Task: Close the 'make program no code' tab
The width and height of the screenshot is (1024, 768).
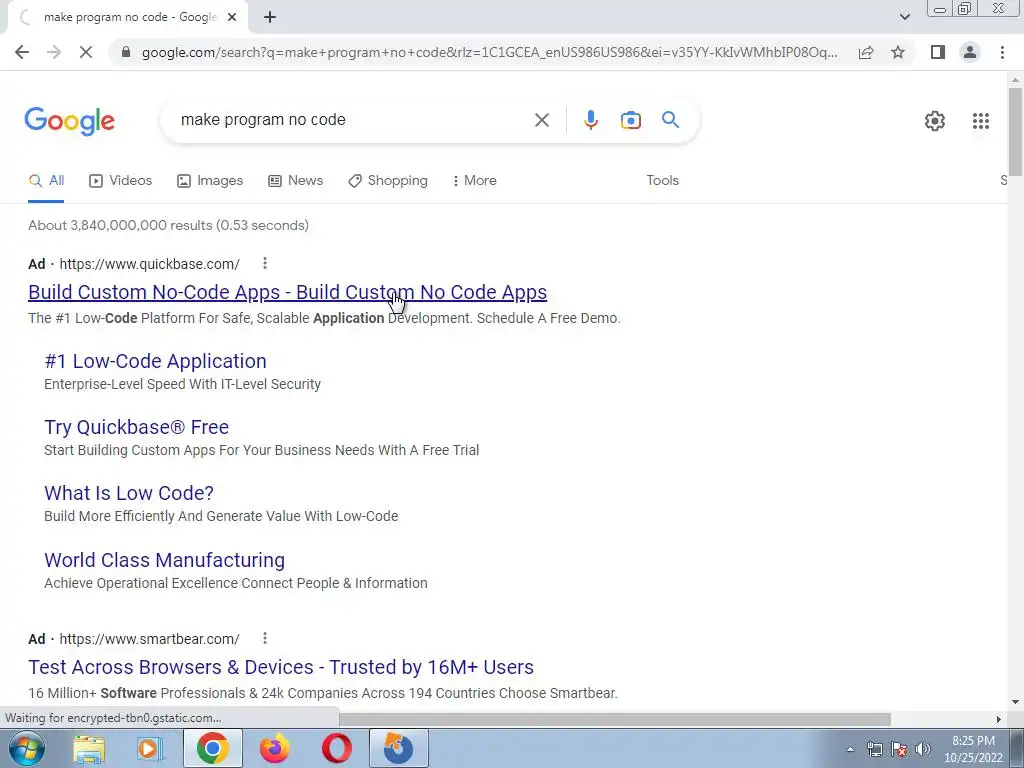Action: [x=232, y=18]
